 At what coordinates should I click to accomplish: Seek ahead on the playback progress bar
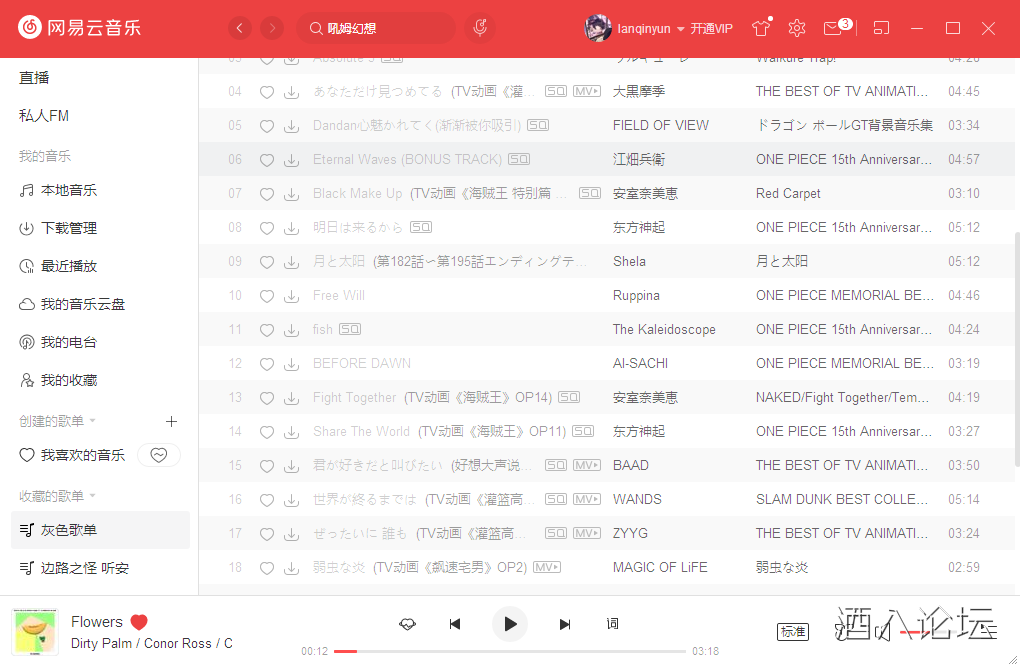pyautogui.click(x=500, y=650)
